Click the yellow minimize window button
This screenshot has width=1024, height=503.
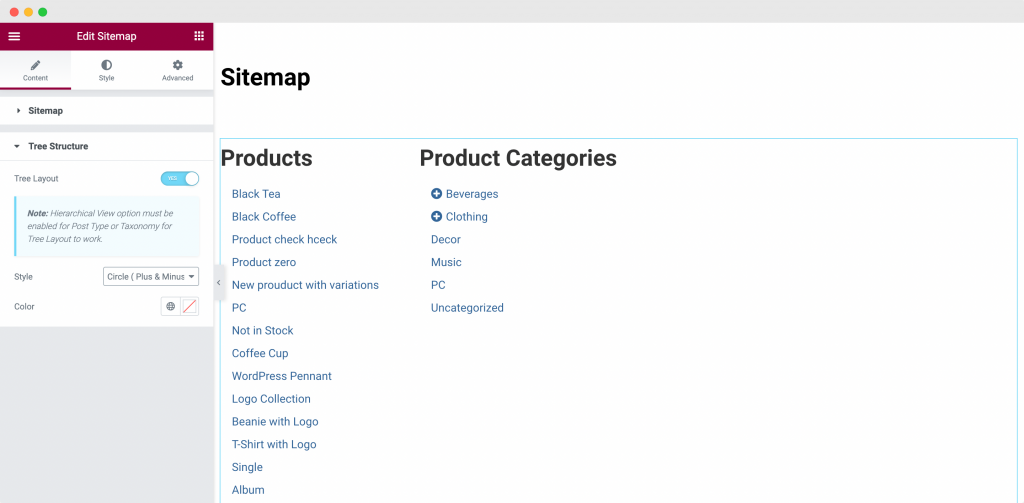tap(28, 12)
